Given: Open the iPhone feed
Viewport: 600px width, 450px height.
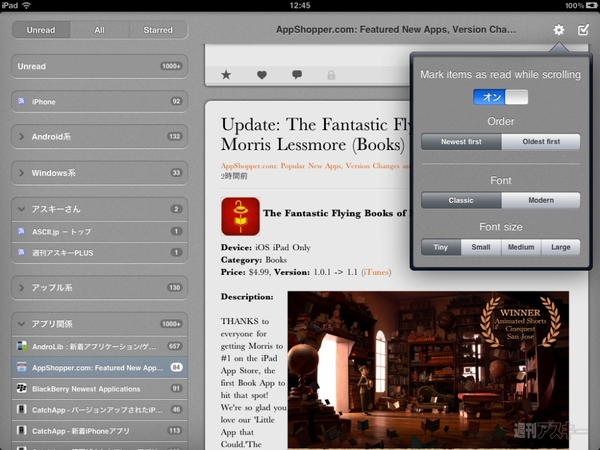Looking at the screenshot, I should (x=99, y=101).
